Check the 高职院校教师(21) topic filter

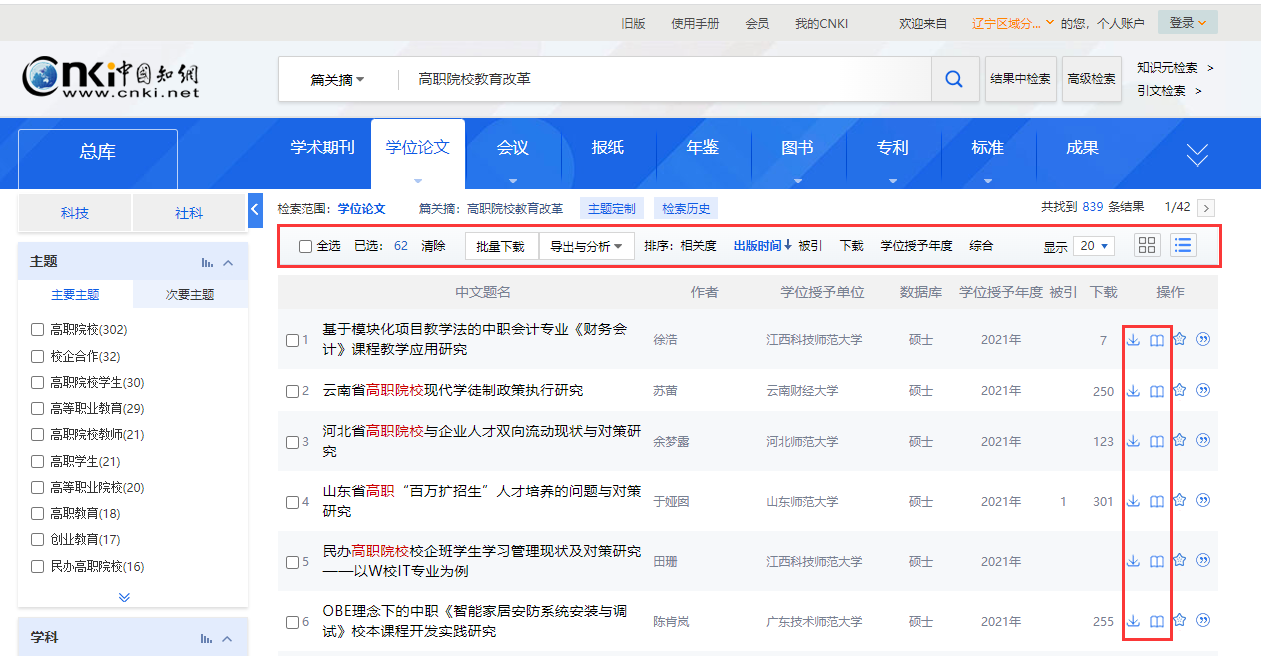point(37,434)
